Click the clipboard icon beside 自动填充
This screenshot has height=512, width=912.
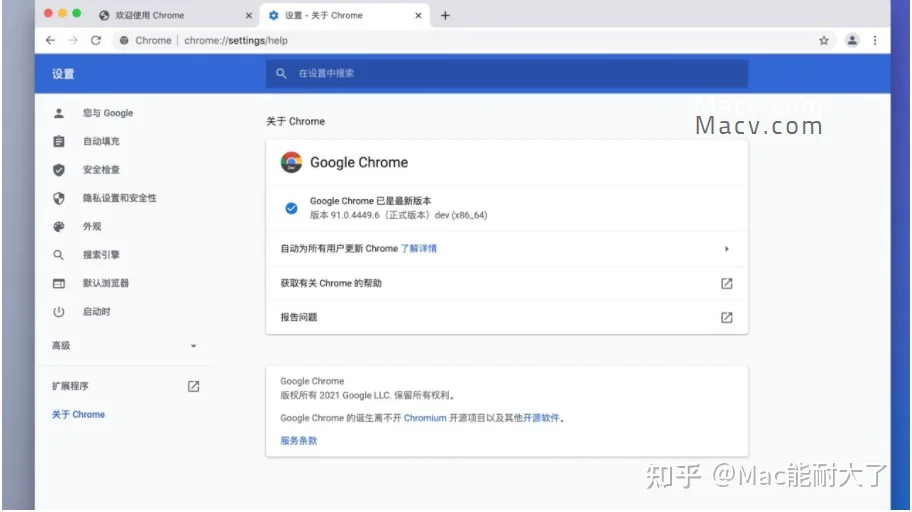[59, 141]
